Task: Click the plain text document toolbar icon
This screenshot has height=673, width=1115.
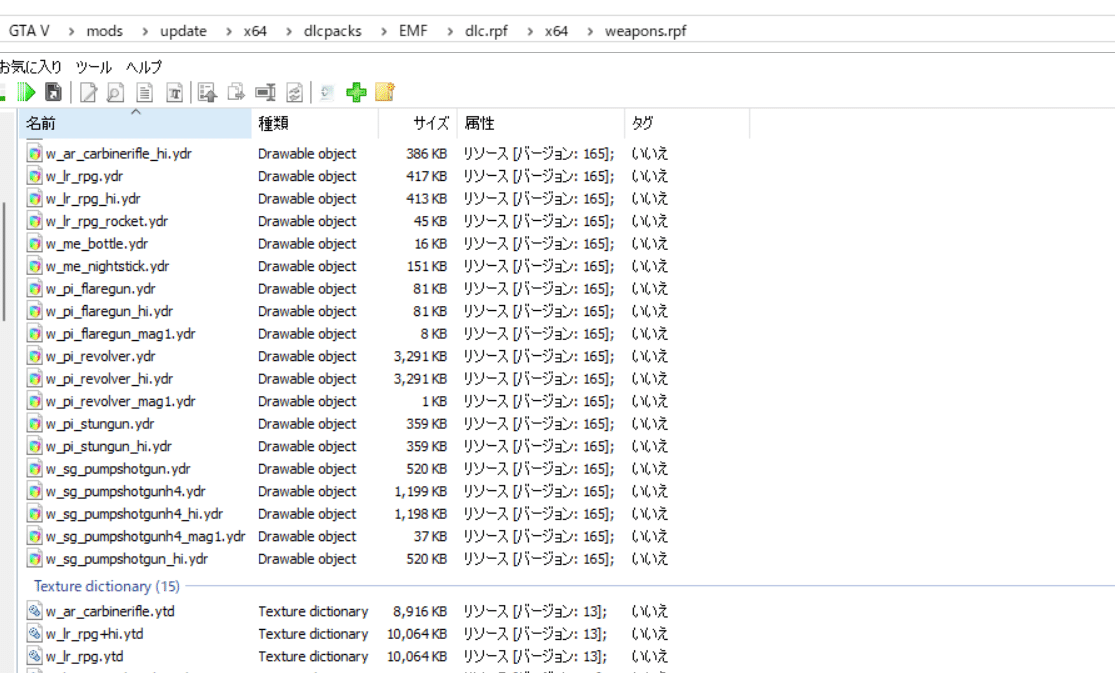Action: click(x=144, y=92)
